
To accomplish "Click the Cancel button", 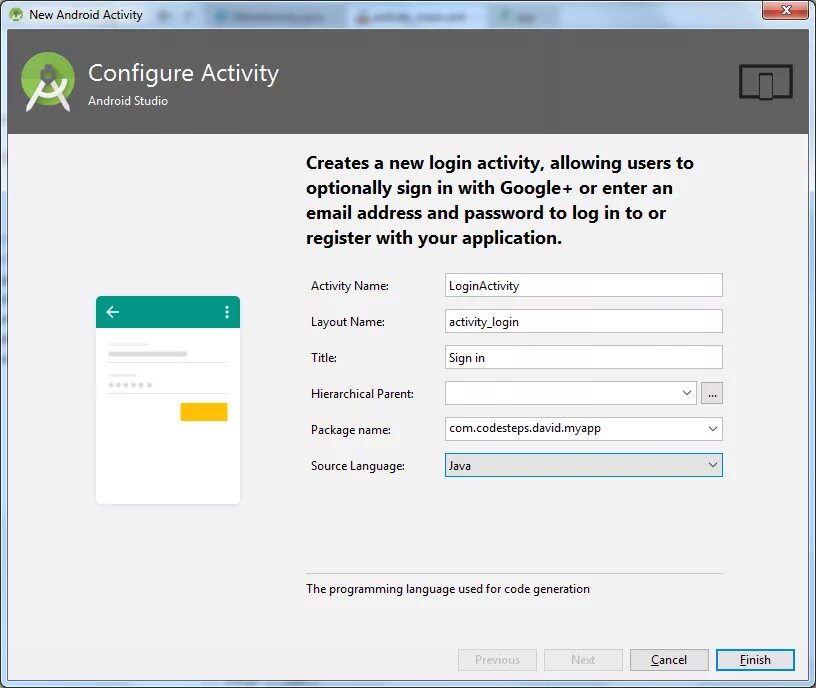I will click(x=669, y=660).
